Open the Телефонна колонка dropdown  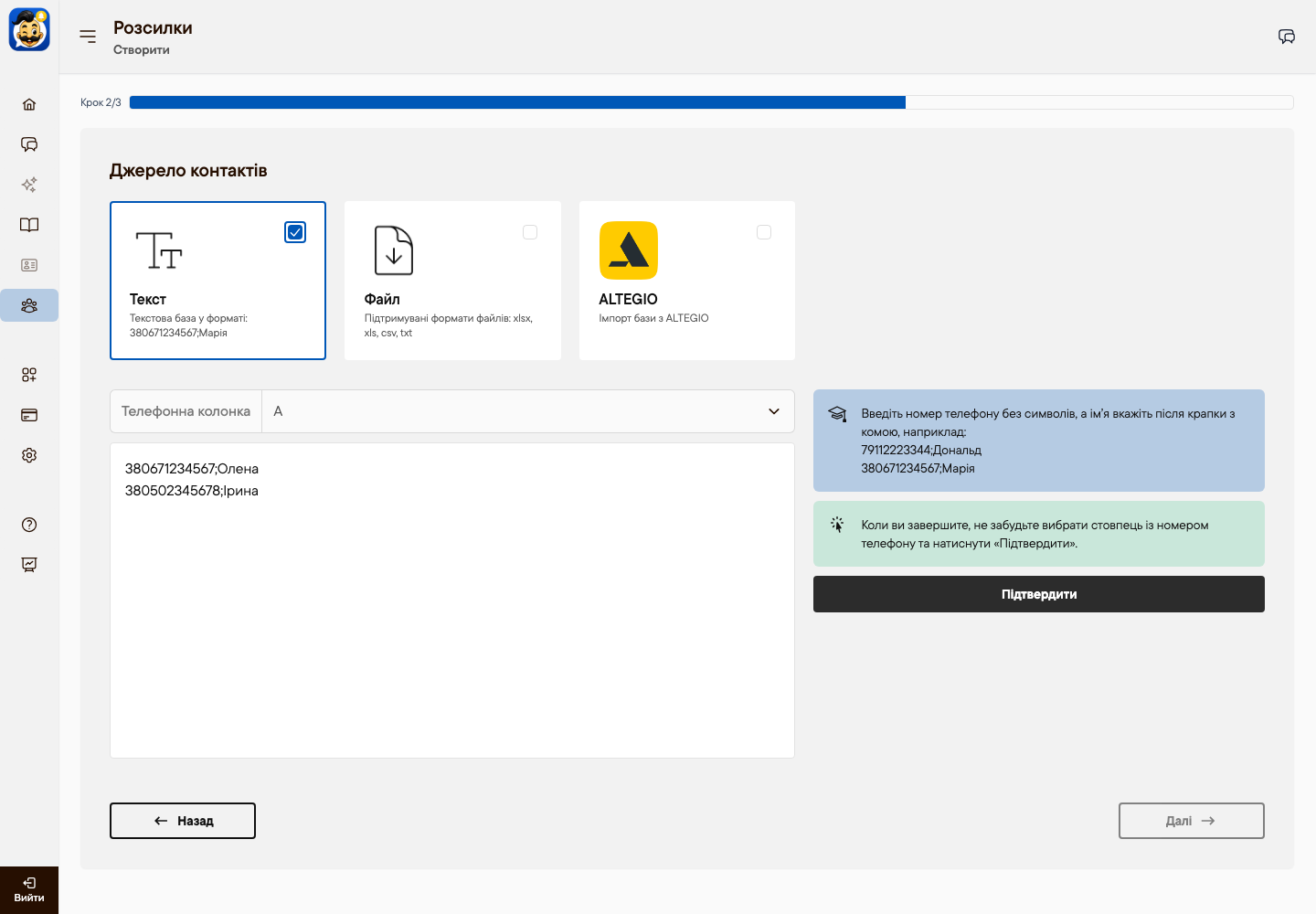[528, 411]
